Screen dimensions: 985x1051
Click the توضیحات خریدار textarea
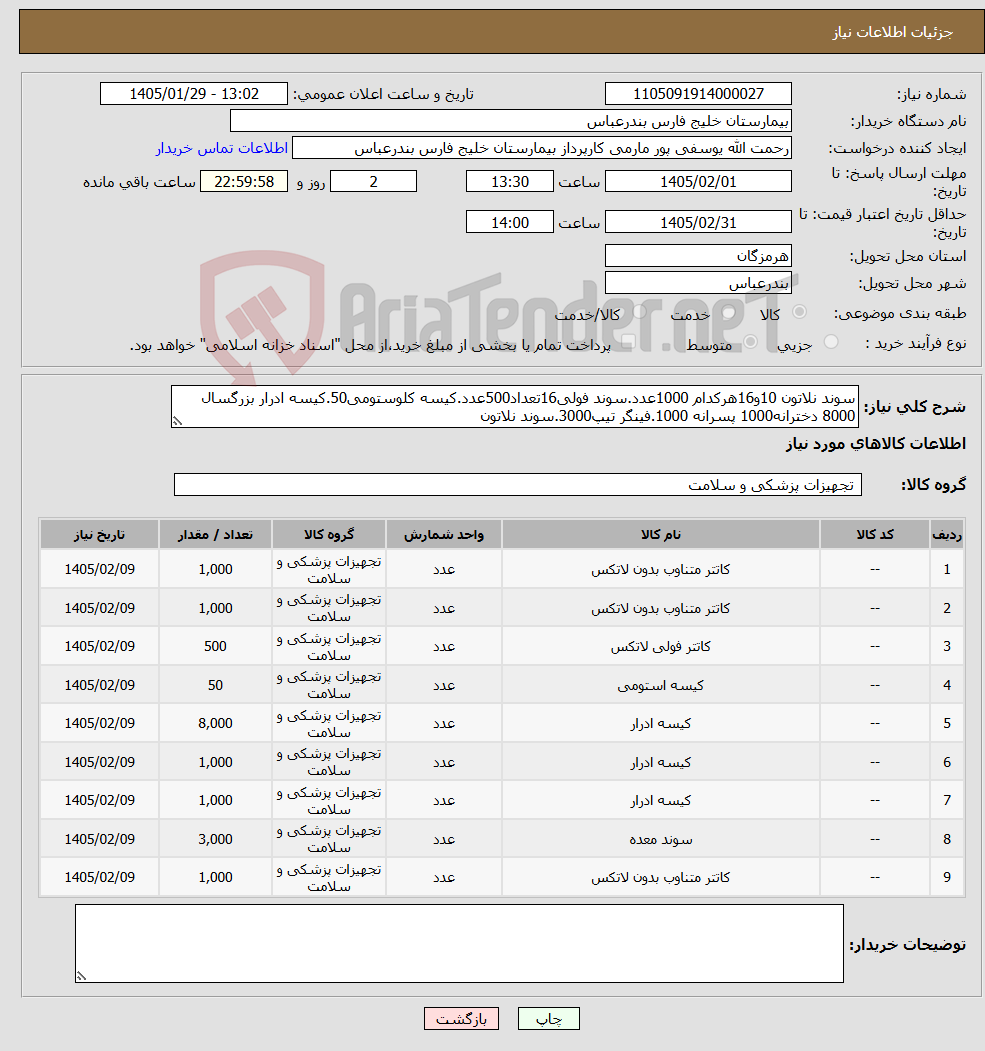tap(459, 944)
